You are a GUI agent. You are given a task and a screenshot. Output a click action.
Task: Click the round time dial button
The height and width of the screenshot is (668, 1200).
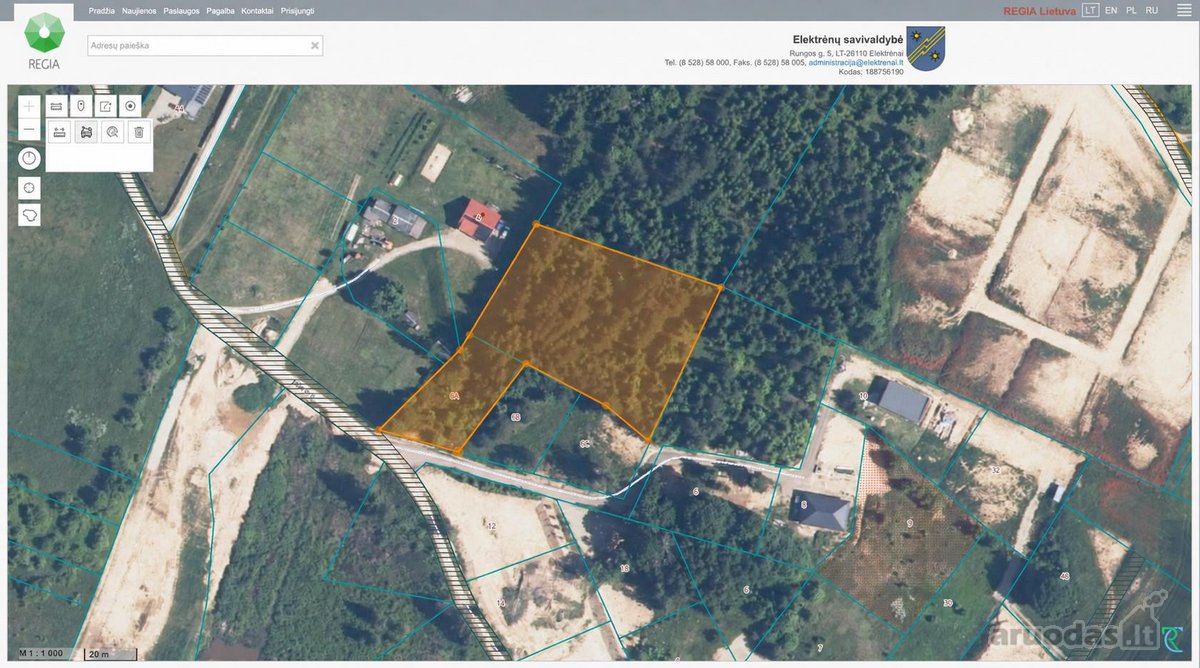[x=29, y=158]
